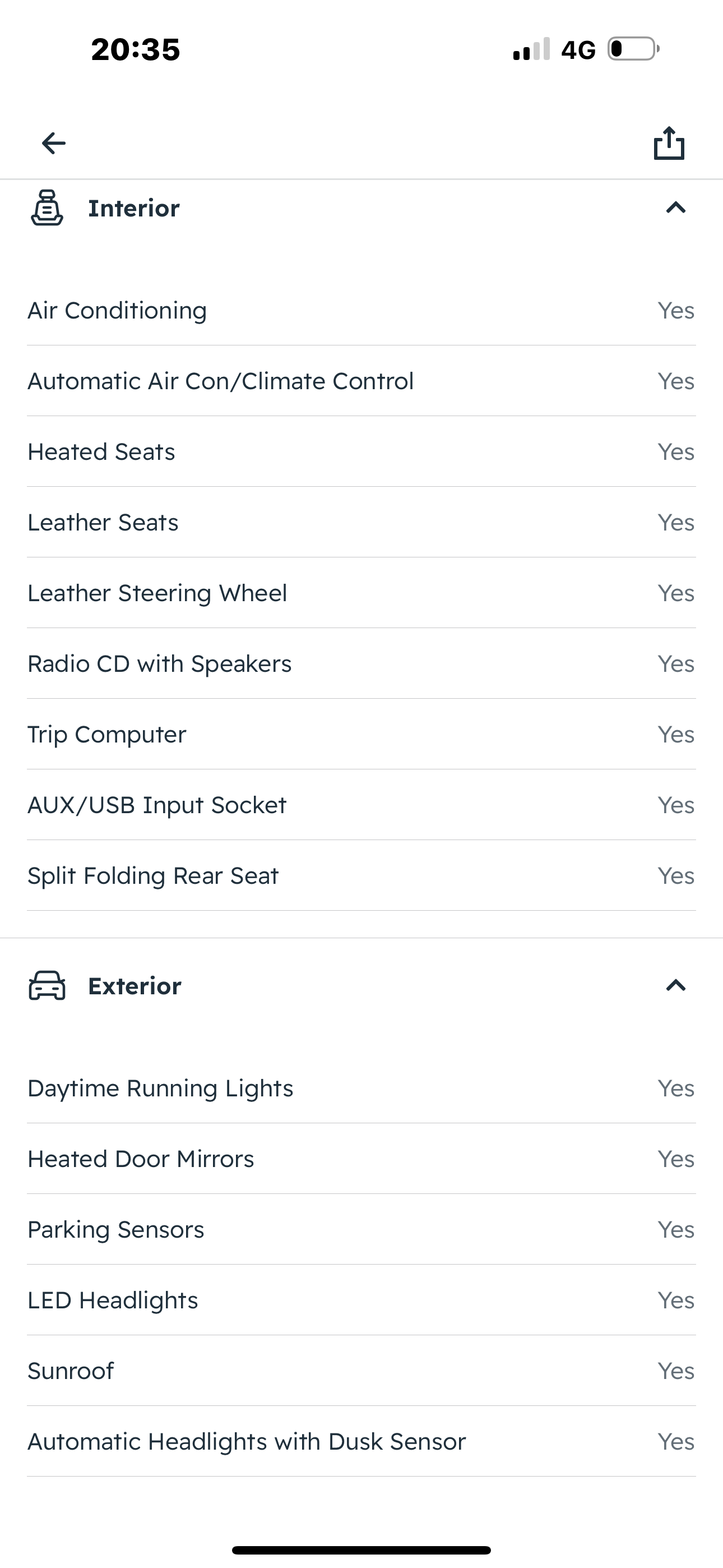Viewport: 723px width, 1568px height.
Task: Tap the Interior section heading
Action: pos(134,208)
